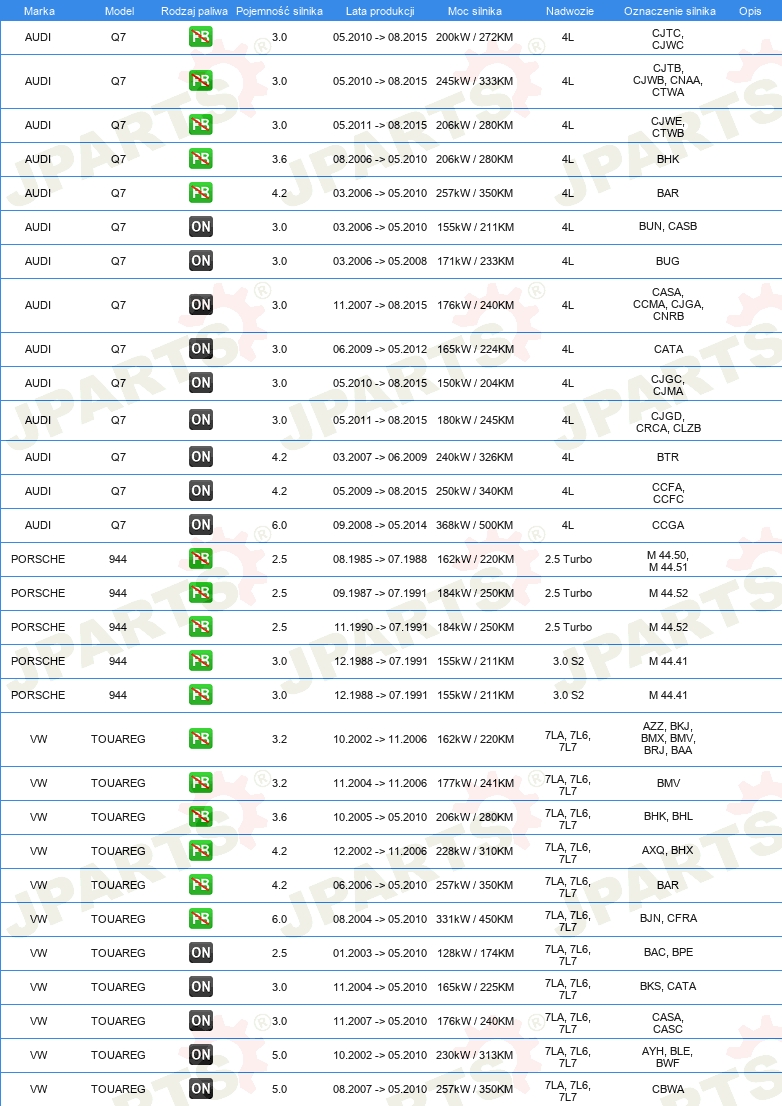The width and height of the screenshot is (782, 1106).
Task: Click the Pojemność silnika column header
Action: click(279, 11)
